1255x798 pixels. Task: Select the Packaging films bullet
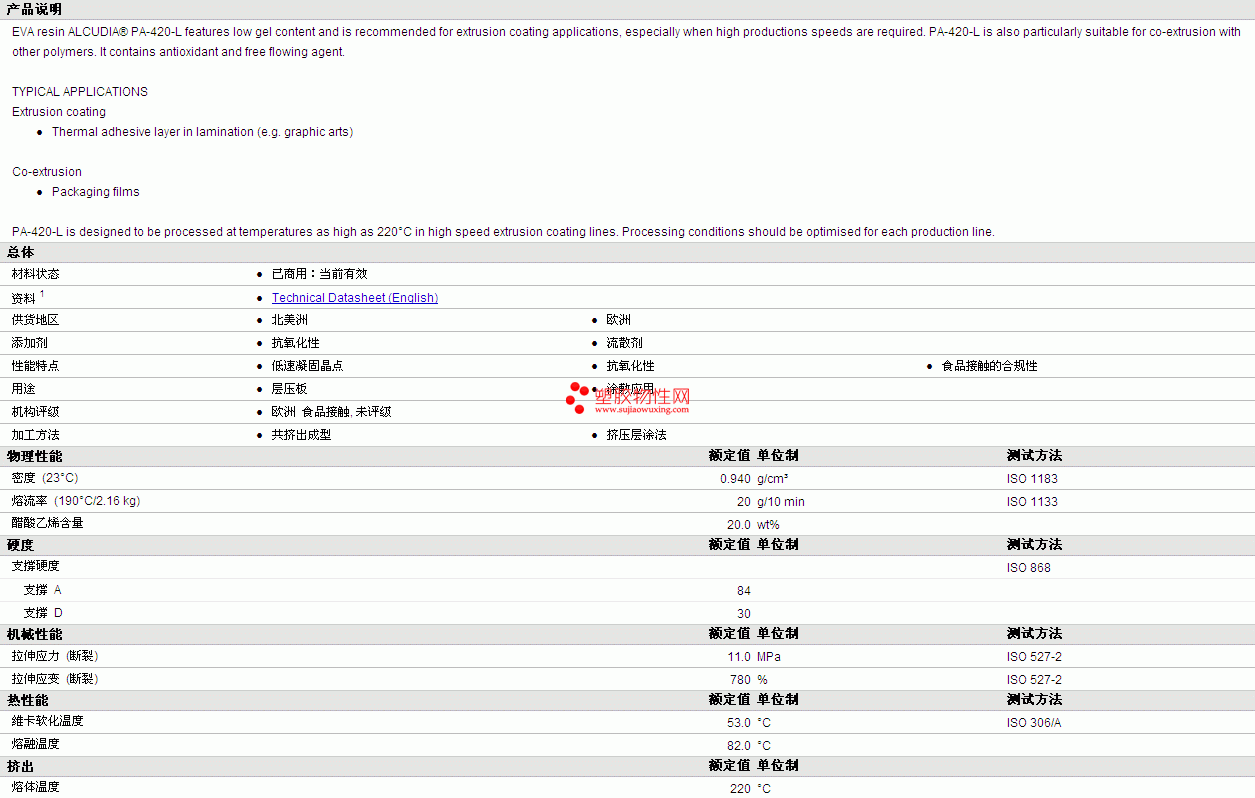coord(96,192)
